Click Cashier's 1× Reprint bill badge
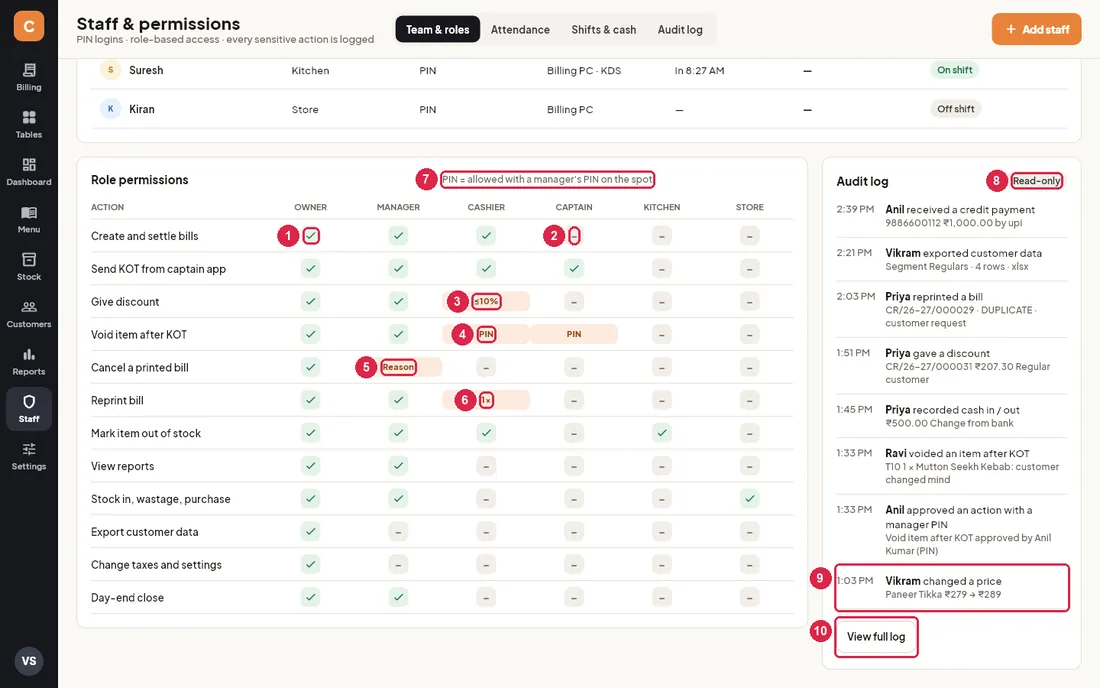The height and width of the screenshot is (688, 1100). (486, 400)
